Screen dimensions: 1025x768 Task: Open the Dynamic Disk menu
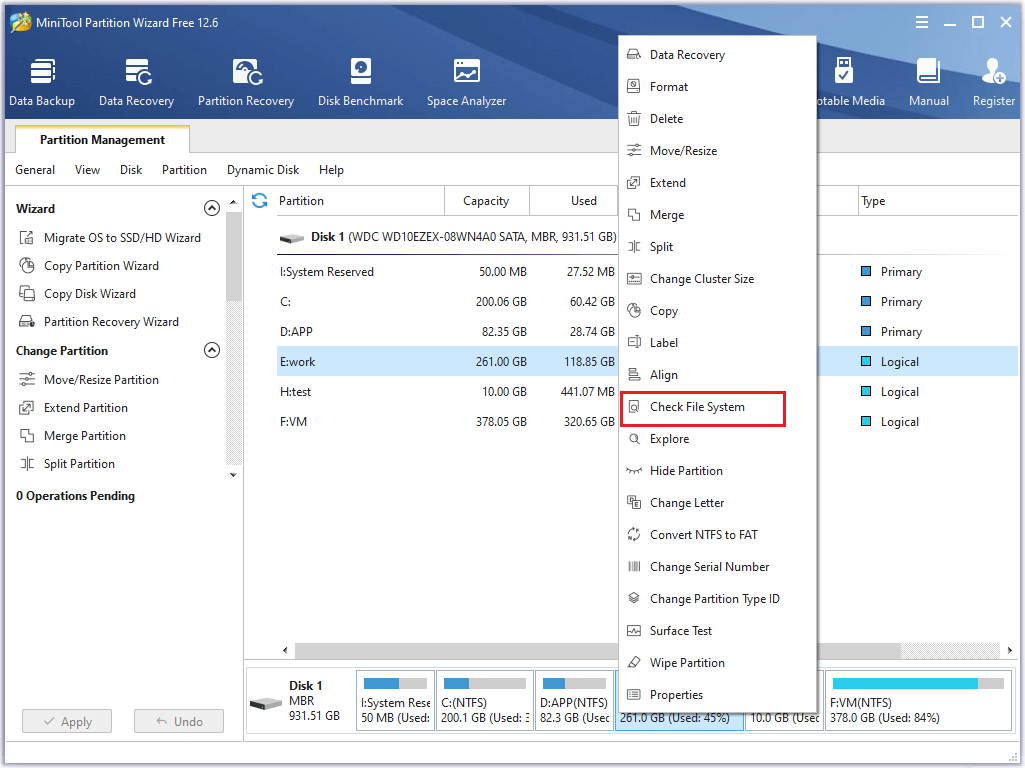(x=262, y=170)
